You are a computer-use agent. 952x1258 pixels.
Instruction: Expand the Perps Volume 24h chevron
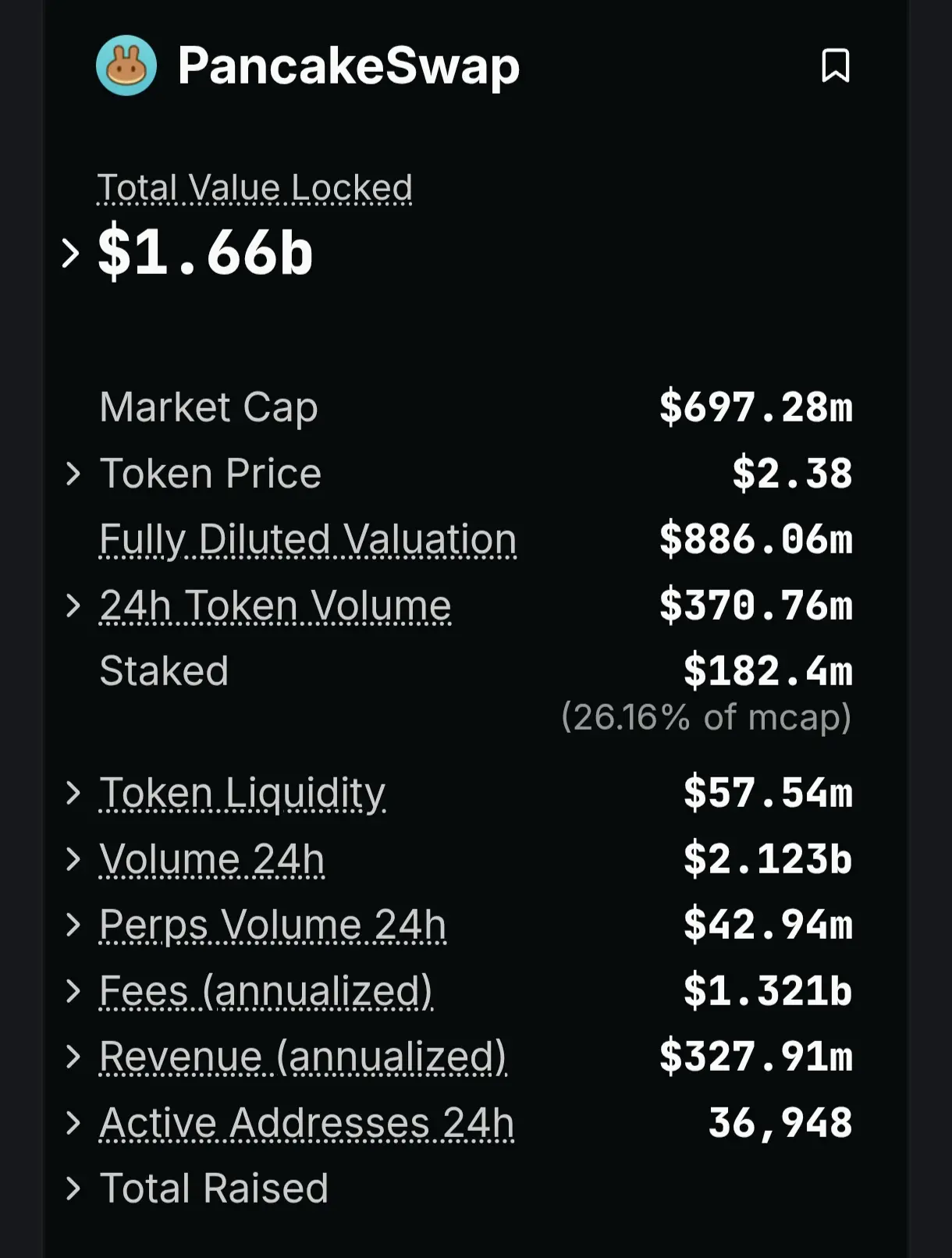[x=73, y=924]
